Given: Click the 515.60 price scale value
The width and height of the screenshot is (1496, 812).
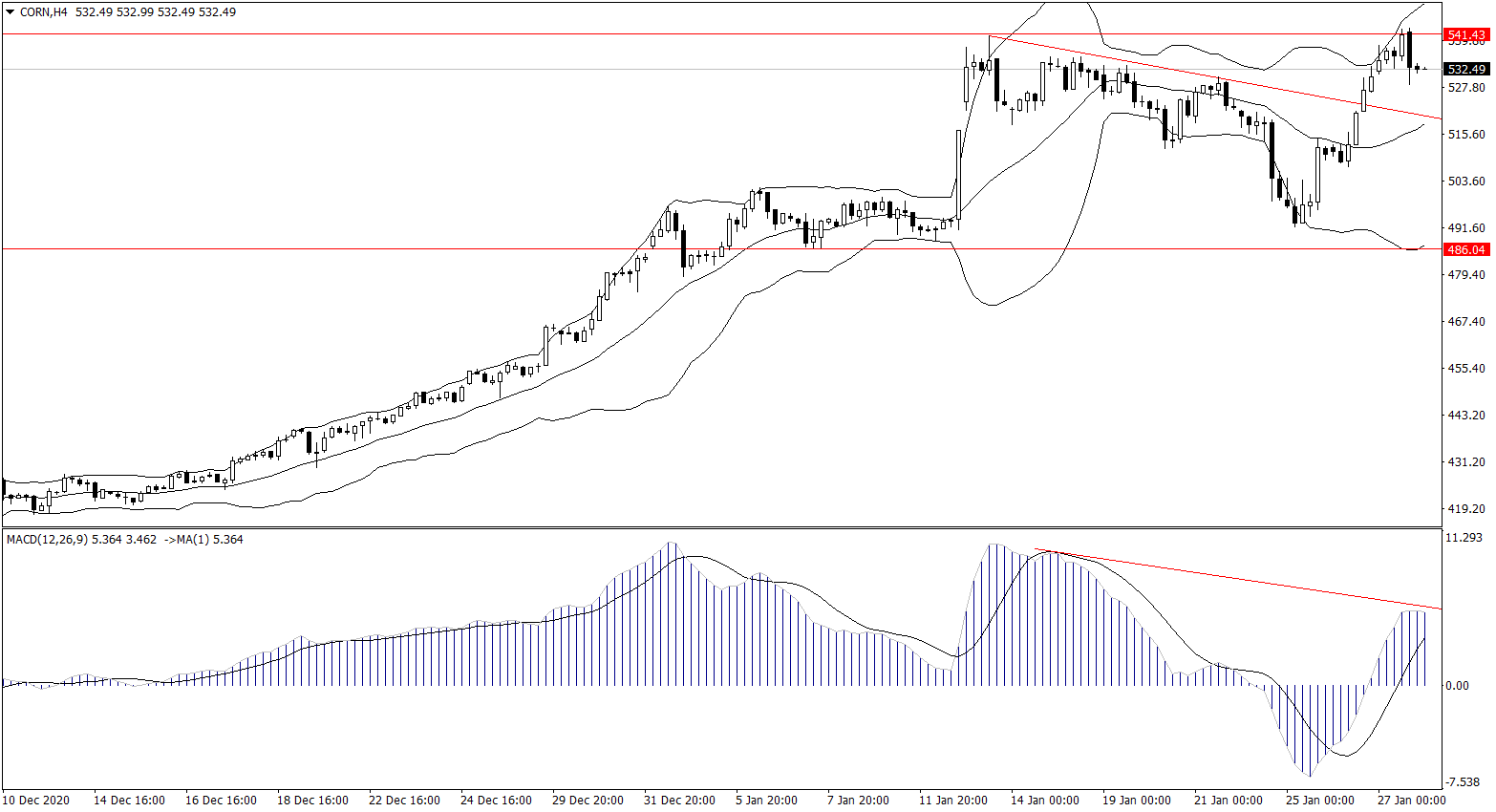Looking at the screenshot, I should pos(1466,135).
